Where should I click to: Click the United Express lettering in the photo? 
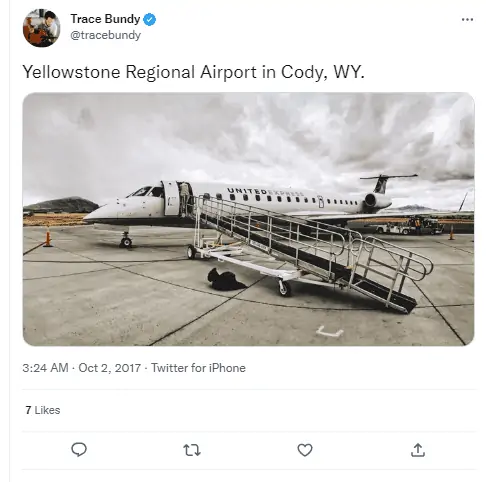coord(265,192)
